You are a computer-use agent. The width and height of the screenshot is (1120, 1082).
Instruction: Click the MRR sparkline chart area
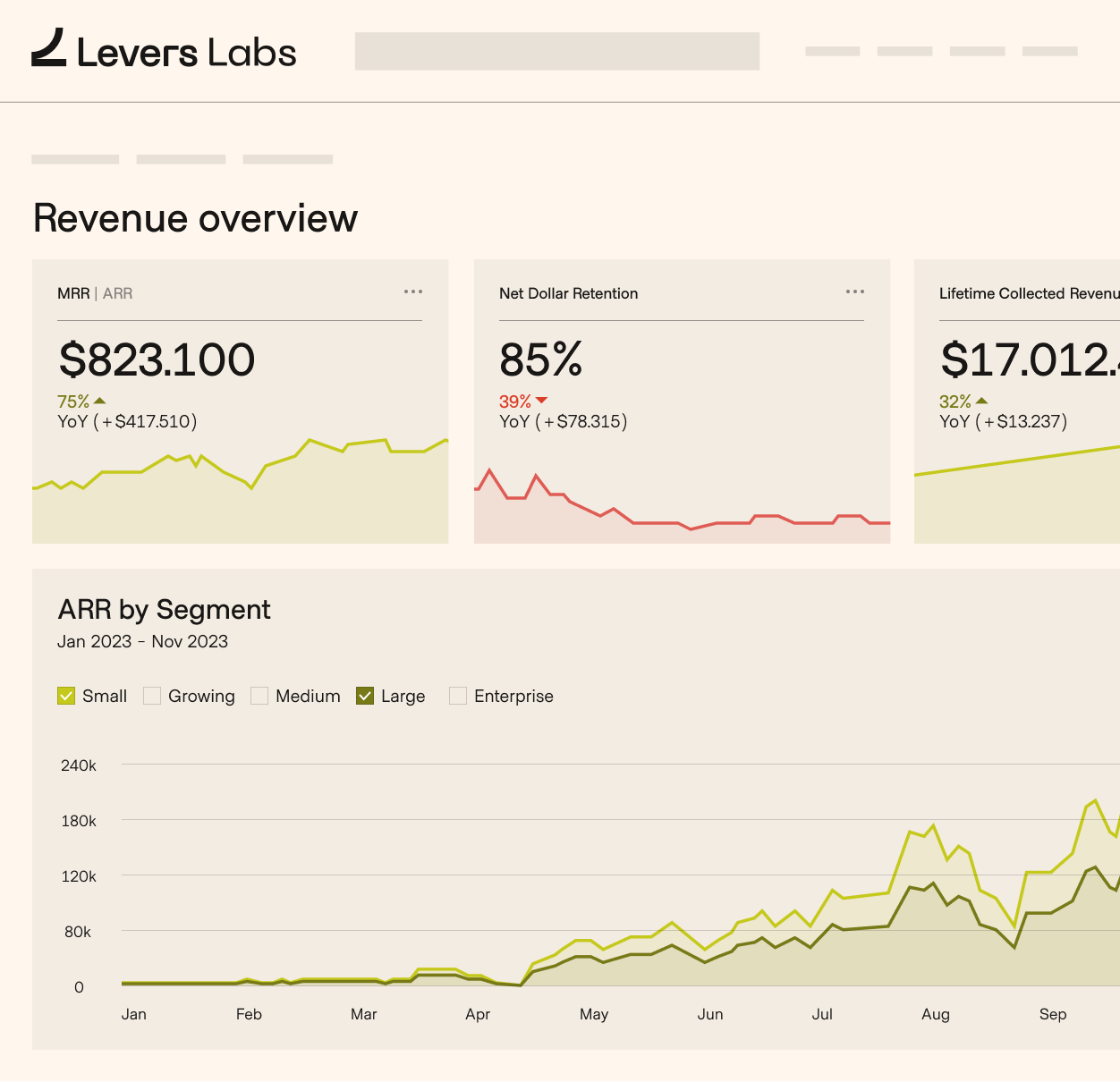(240, 487)
